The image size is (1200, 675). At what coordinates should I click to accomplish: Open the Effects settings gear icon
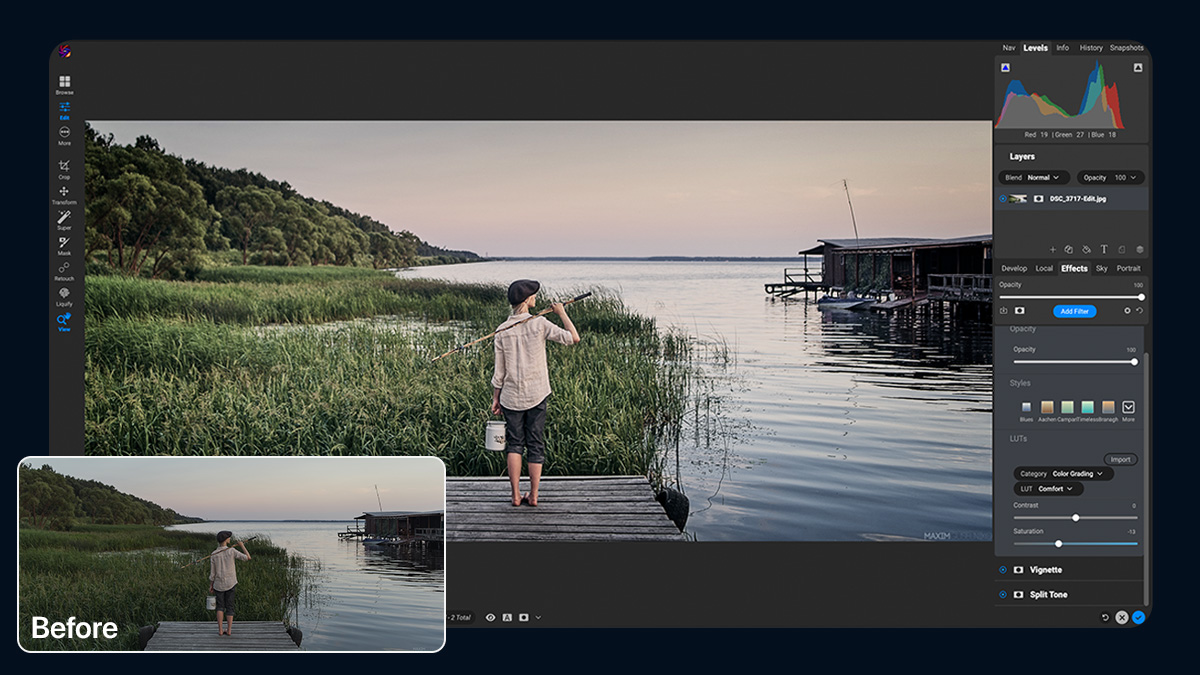1127,310
